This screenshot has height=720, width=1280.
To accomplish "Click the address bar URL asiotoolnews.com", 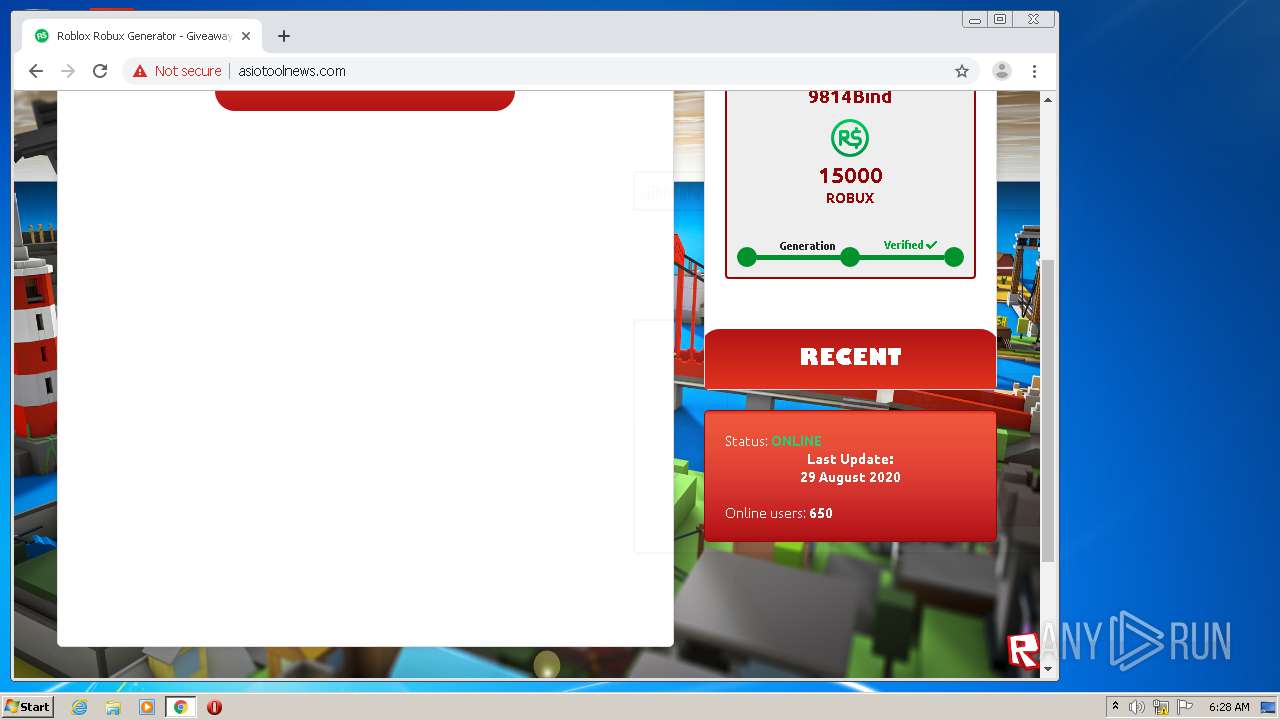I will tap(292, 71).
